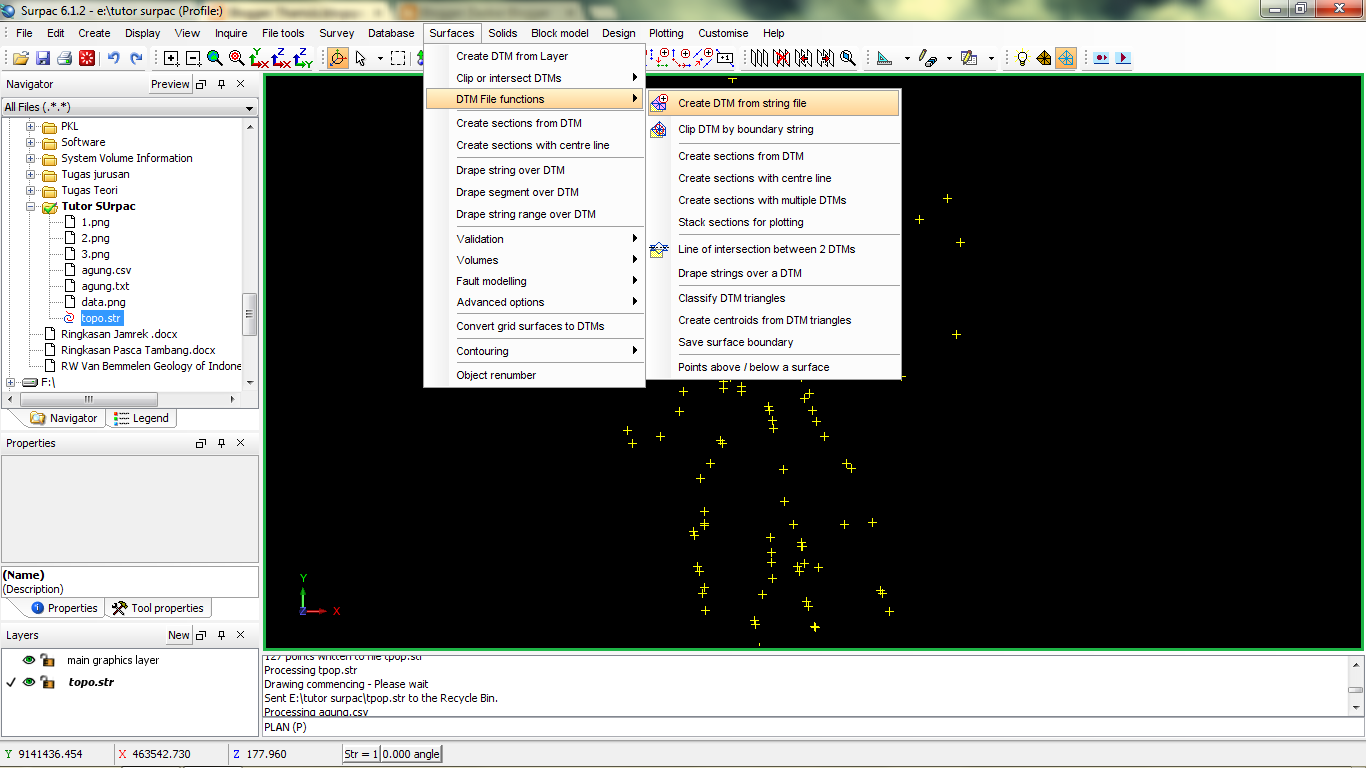Screen dimensions: 1366x768
Task: Click the macro playback icon
Action: [1123, 58]
